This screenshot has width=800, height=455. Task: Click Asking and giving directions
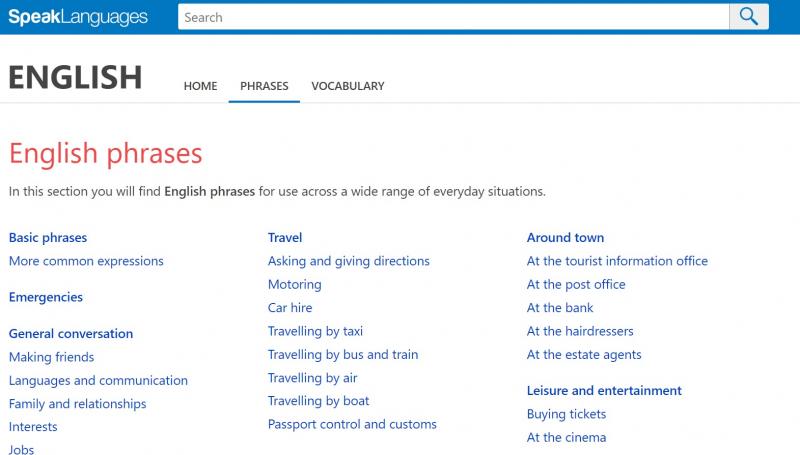coord(349,261)
